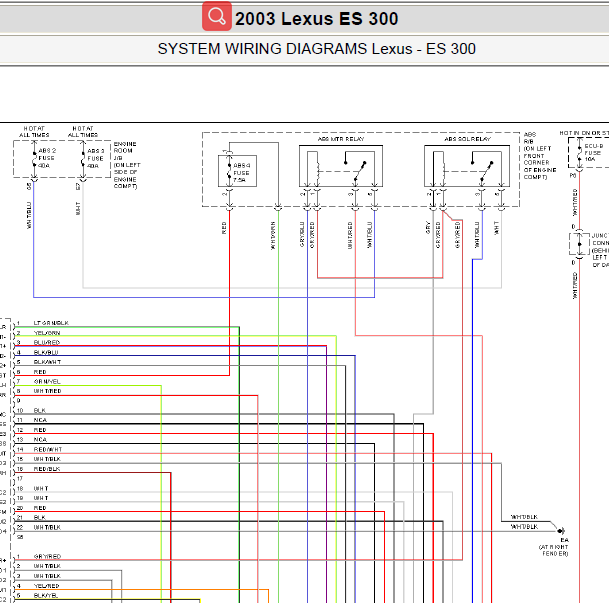Click "(AT RIGHT FENDER)" ground note
609x603 pixels.
click(553, 550)
